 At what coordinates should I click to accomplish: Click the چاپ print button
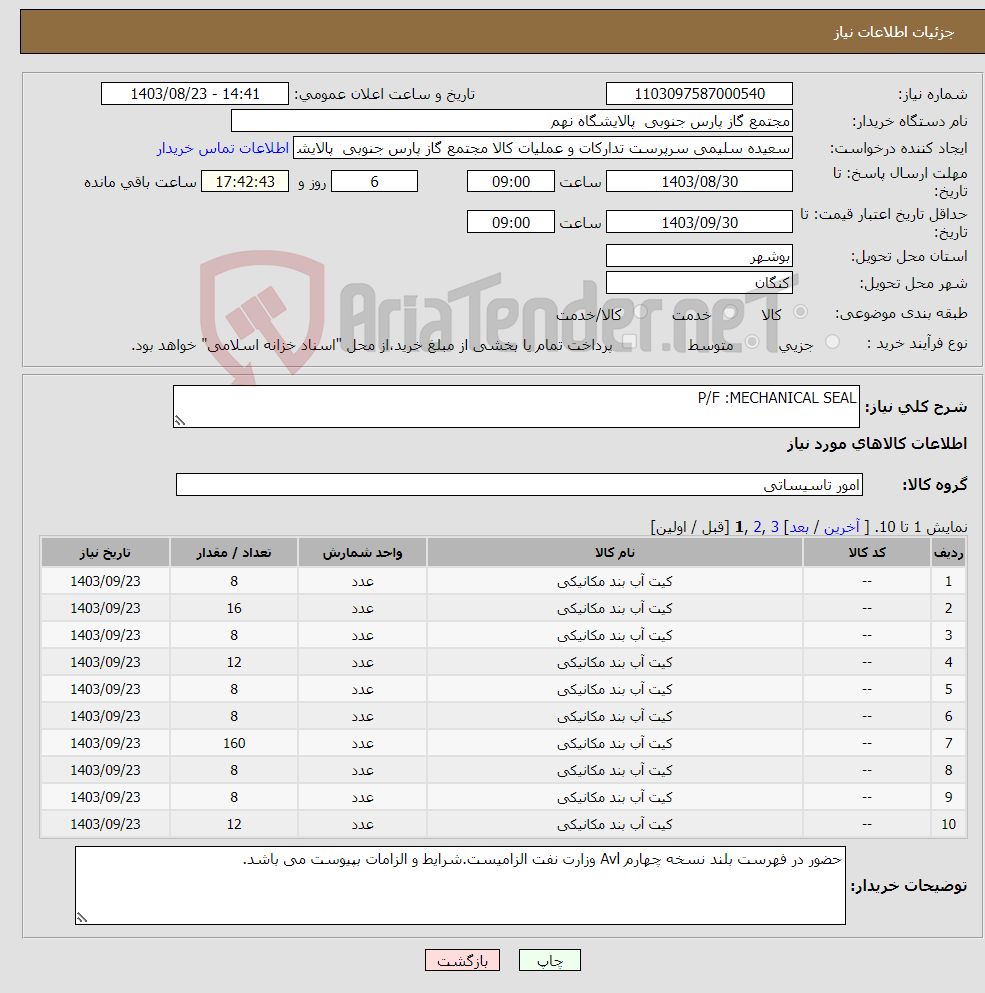coord(549,960)
